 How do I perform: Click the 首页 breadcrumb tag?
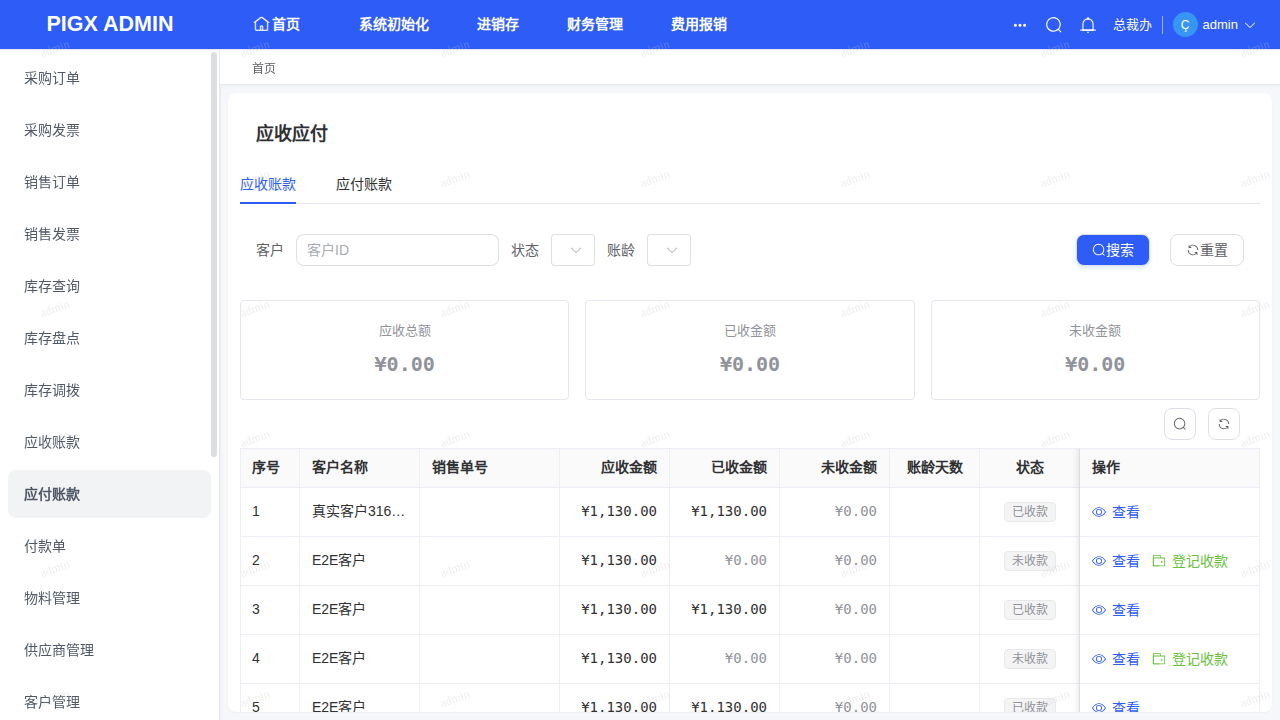[264, 68]
